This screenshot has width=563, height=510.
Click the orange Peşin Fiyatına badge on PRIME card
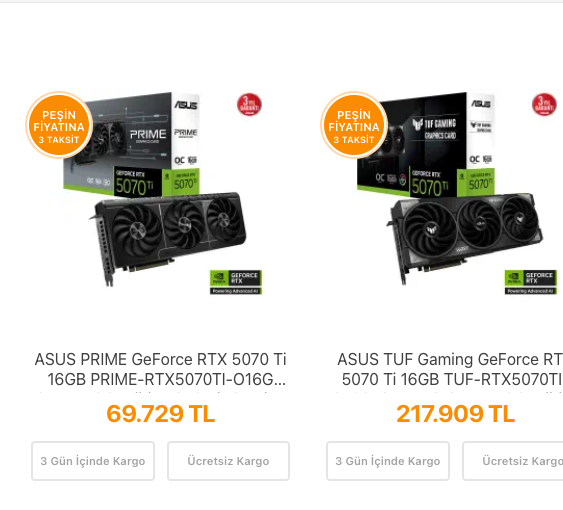tap(59, 125)
